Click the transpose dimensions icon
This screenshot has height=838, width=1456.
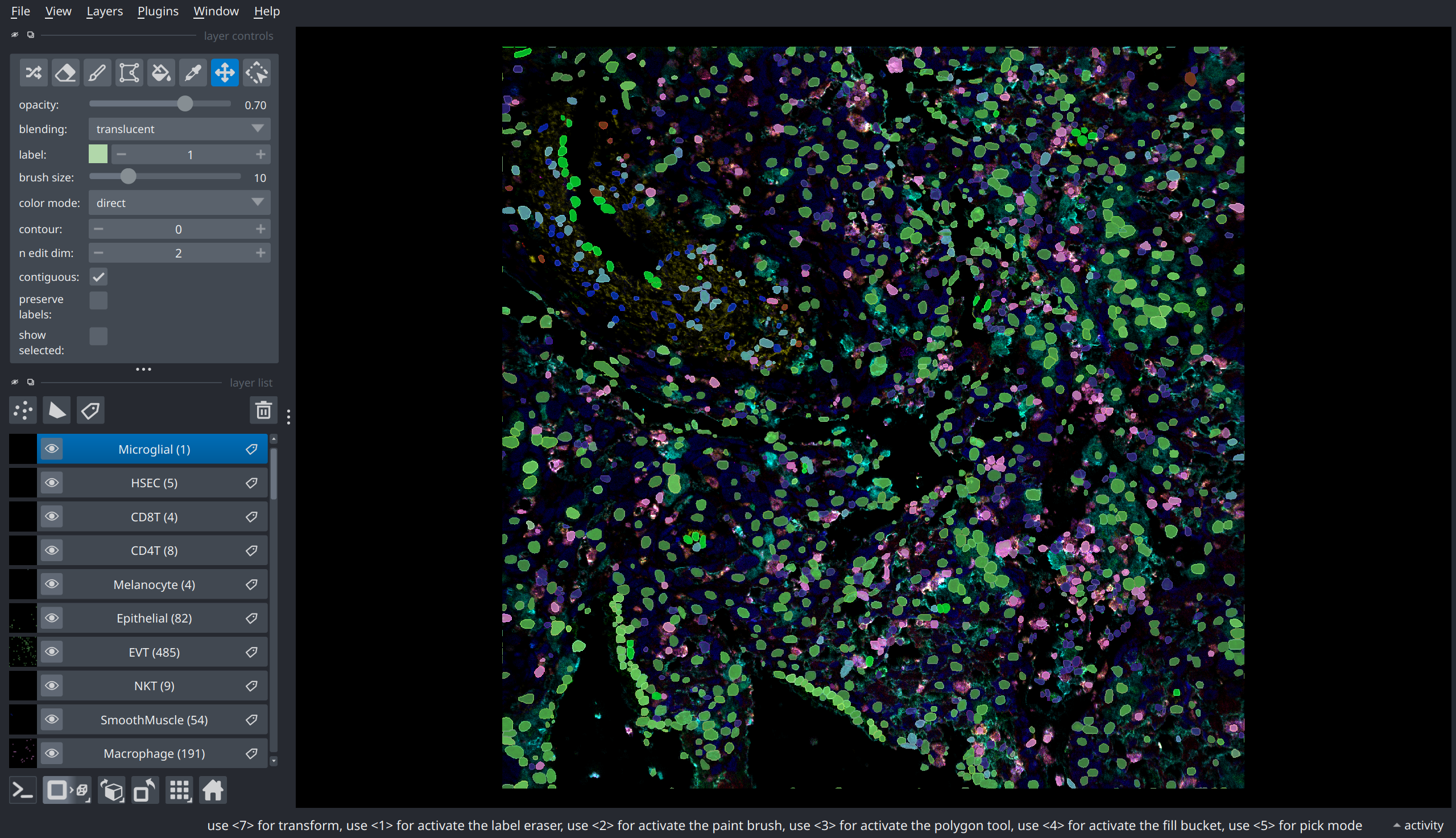[145, 790]
